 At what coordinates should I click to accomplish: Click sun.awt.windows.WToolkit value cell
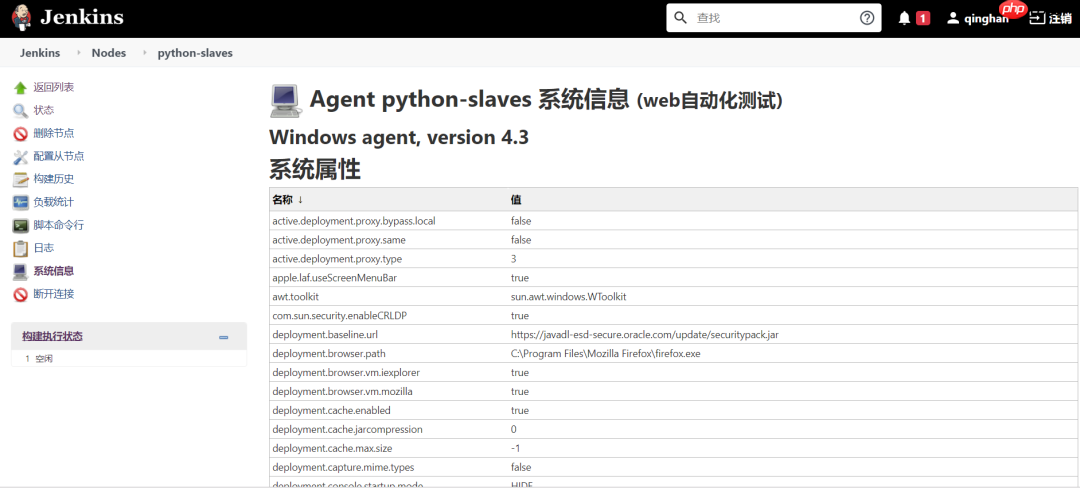pos(568,297)
